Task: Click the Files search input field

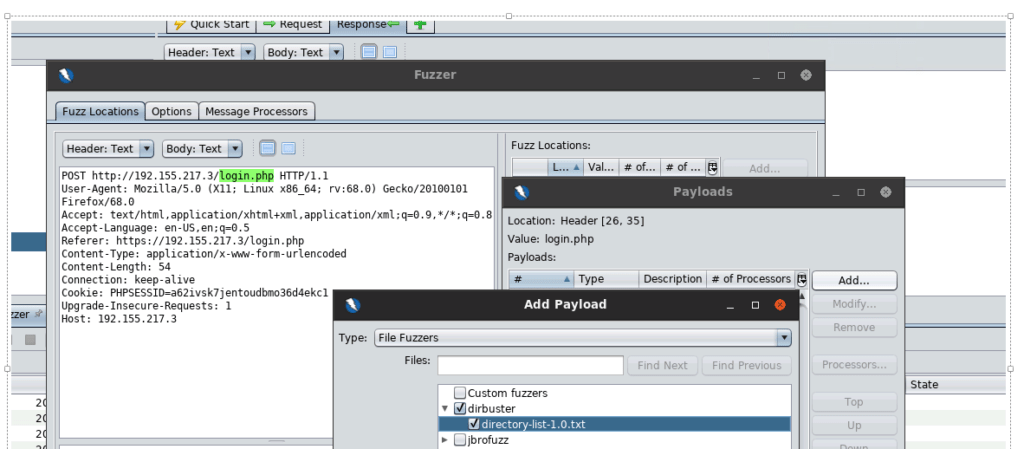Action: click(x=530, y=366)
